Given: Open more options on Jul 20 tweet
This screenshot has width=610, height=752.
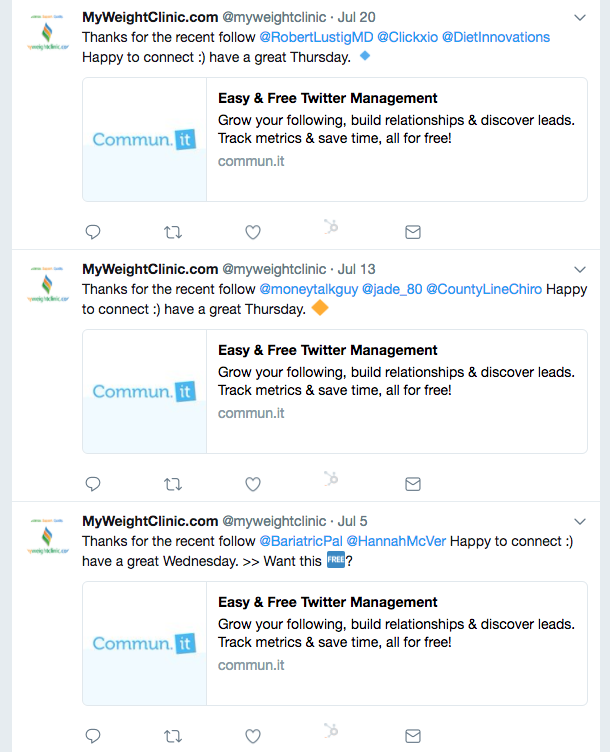Looking at the screenshot, I should click(580, 18).
